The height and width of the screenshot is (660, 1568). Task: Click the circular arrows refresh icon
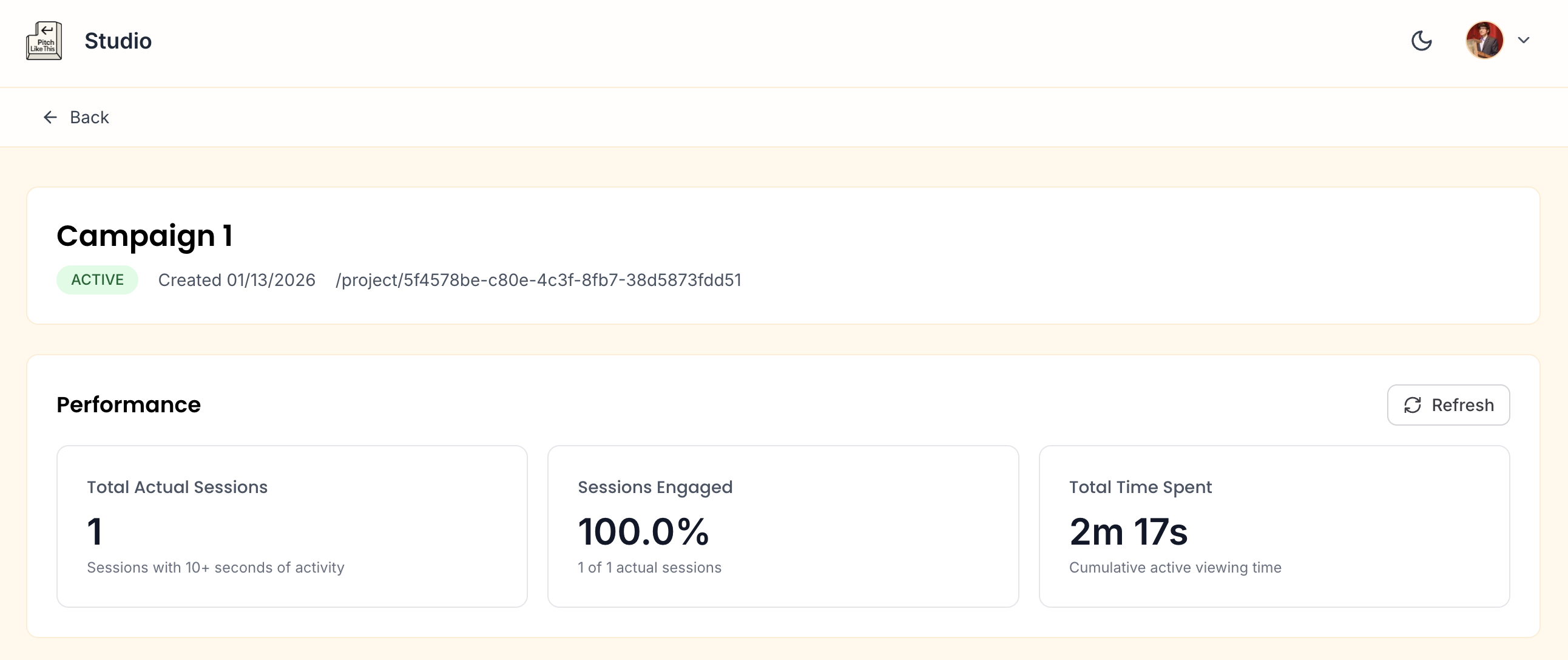pos(1412,405)
